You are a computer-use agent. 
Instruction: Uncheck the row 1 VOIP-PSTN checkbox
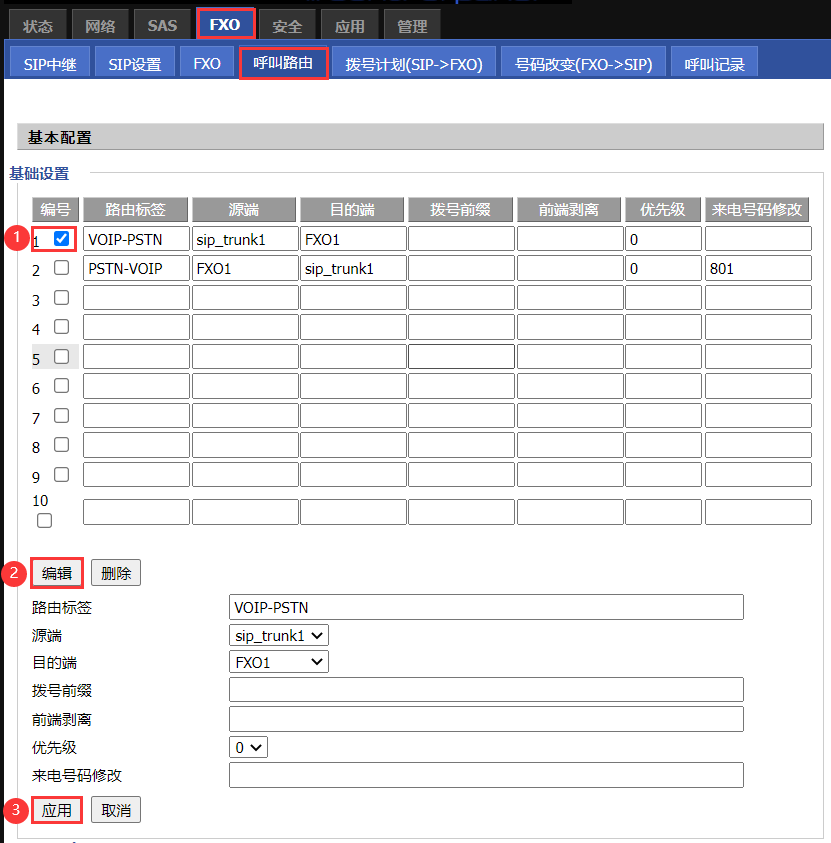coord(61,239)
